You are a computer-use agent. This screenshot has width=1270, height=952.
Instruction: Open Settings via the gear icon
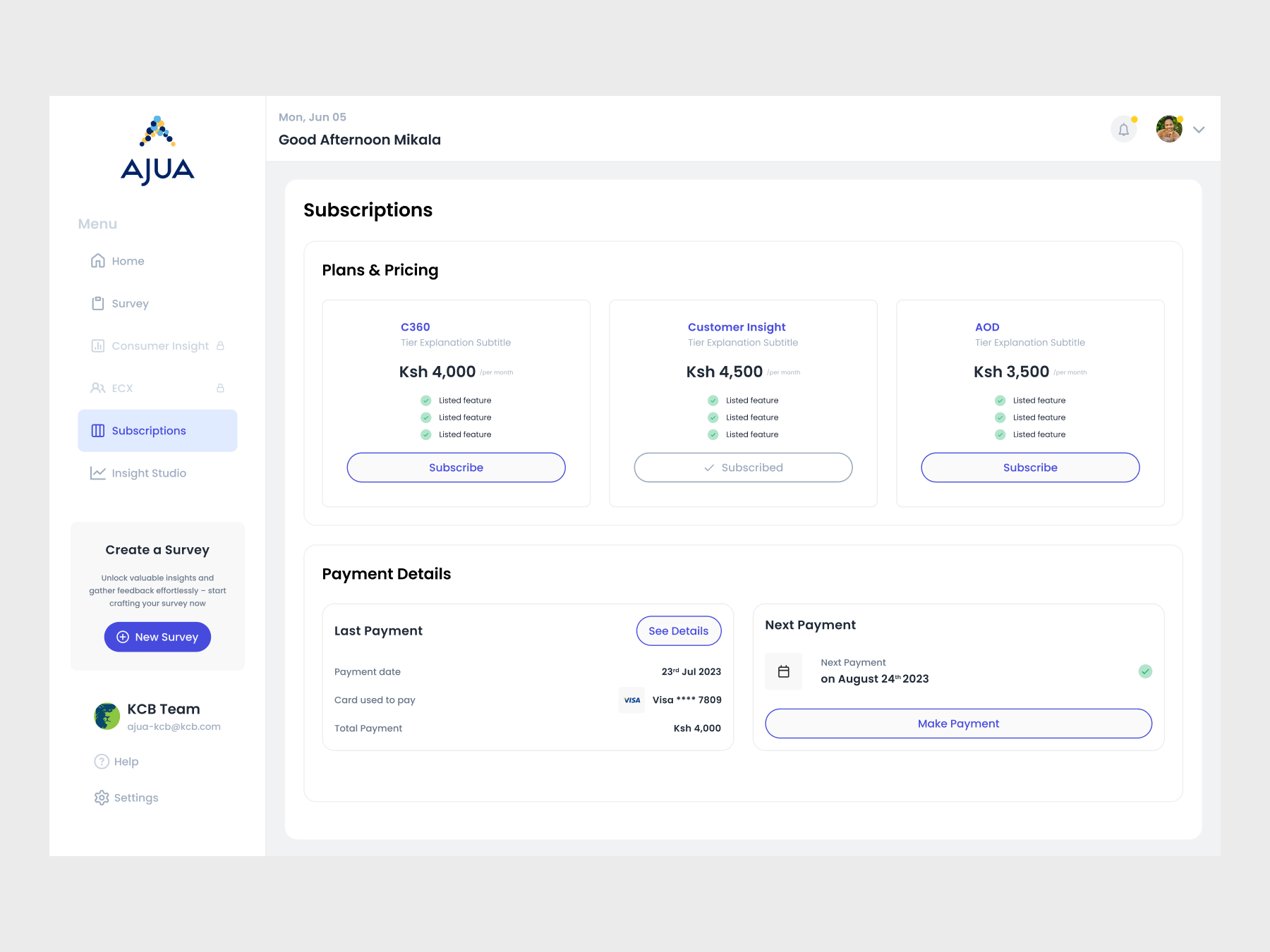tap(102, 798)
